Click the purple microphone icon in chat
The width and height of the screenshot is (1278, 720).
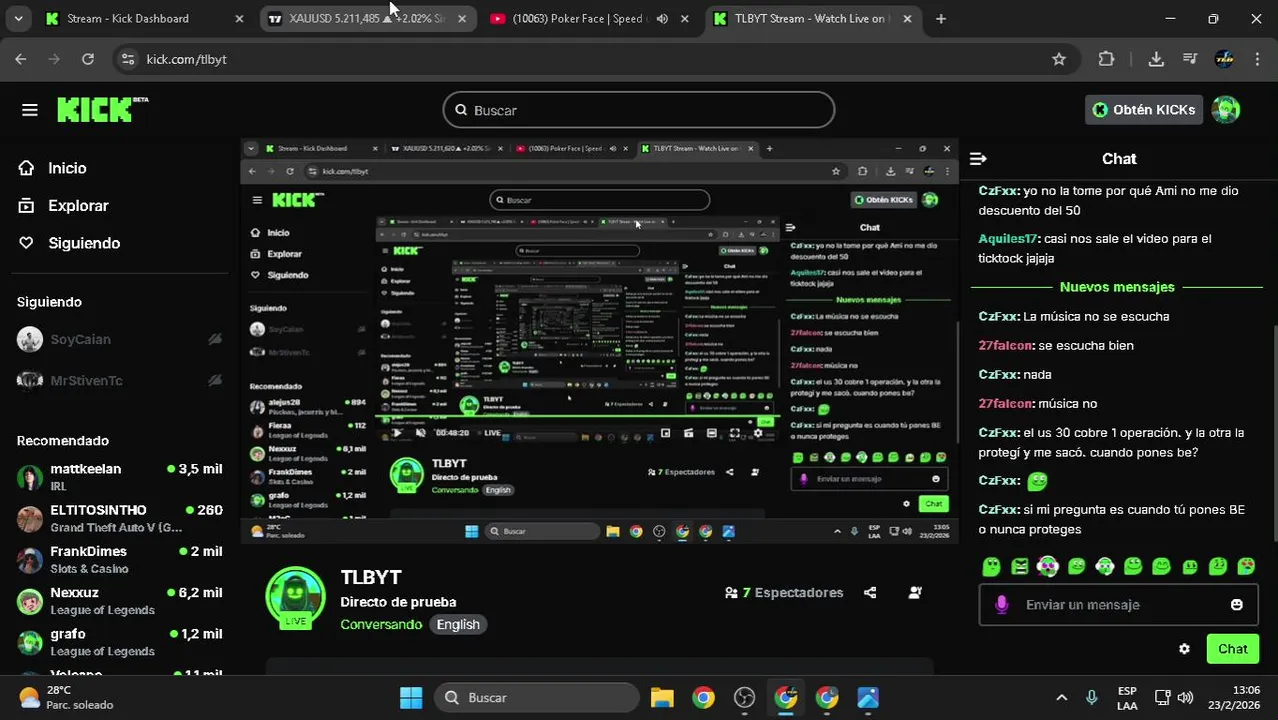[x=1001, y=605]
